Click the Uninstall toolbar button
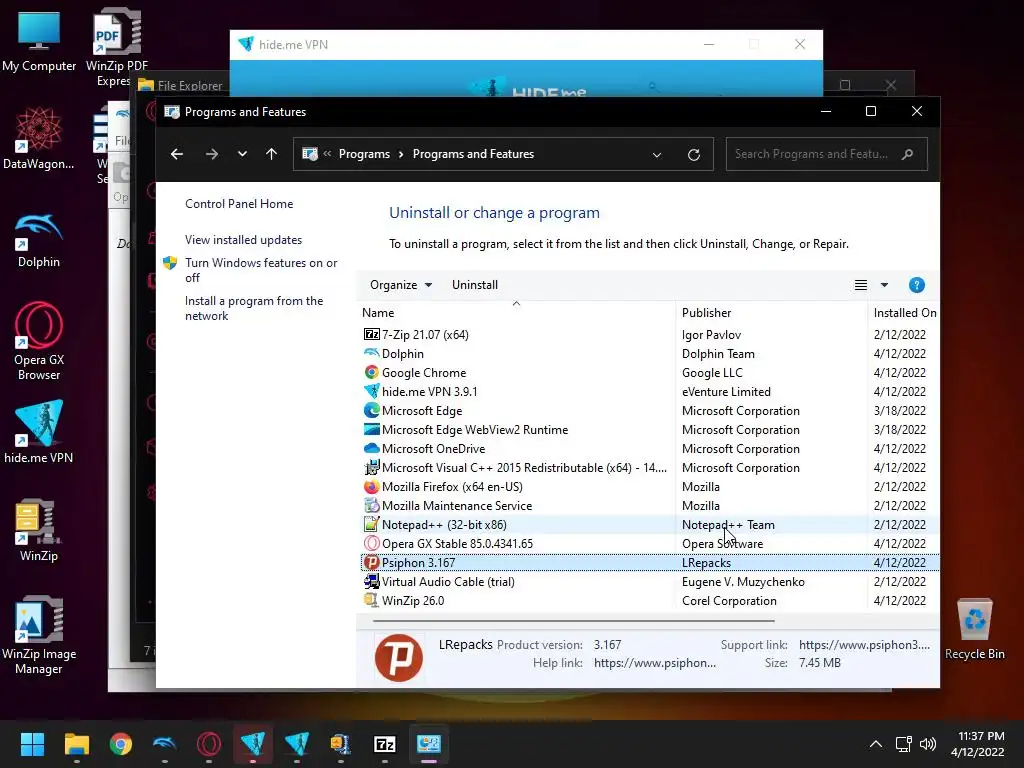Image resolution: width=1024 pixels, height=768 pixels. [475, 285]
